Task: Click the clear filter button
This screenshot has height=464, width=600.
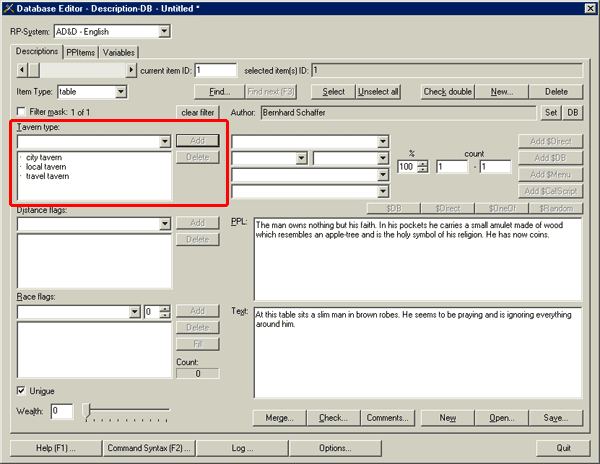Action: [x=198, y=112]
